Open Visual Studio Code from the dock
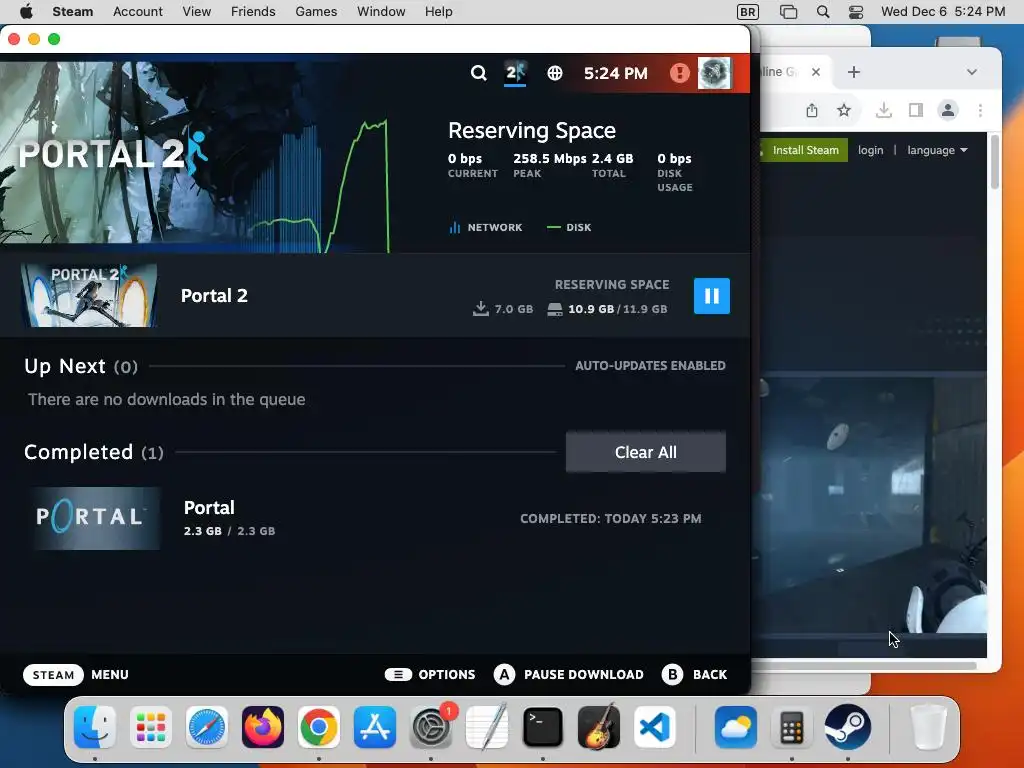 pyautogui.click(x=655, y=727)
